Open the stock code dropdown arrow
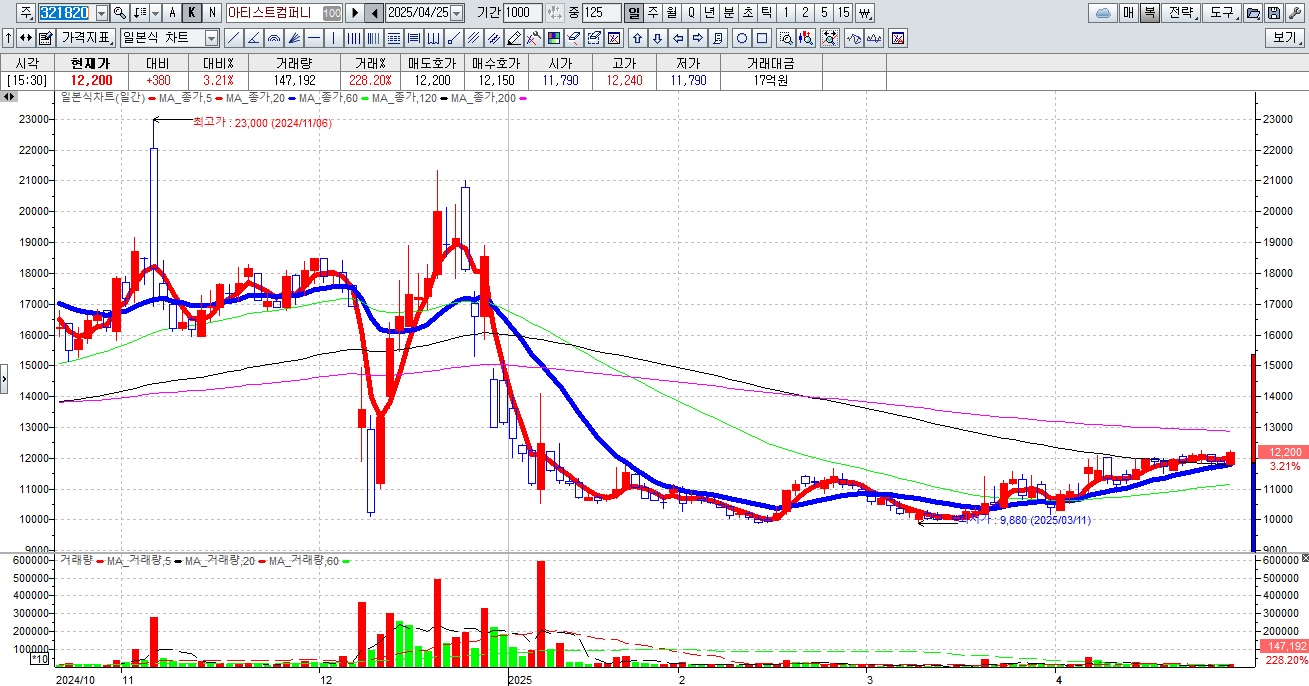 [102, 13]
